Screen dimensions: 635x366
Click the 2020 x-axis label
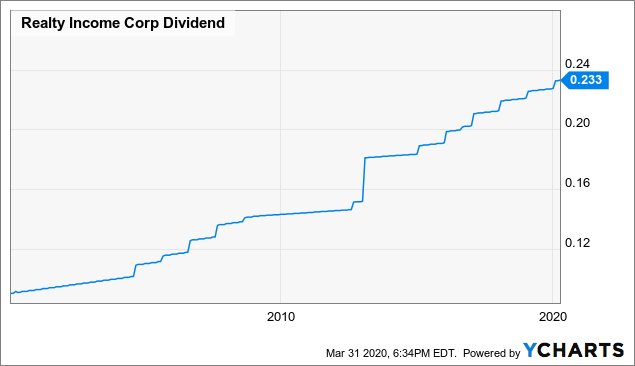553,317
